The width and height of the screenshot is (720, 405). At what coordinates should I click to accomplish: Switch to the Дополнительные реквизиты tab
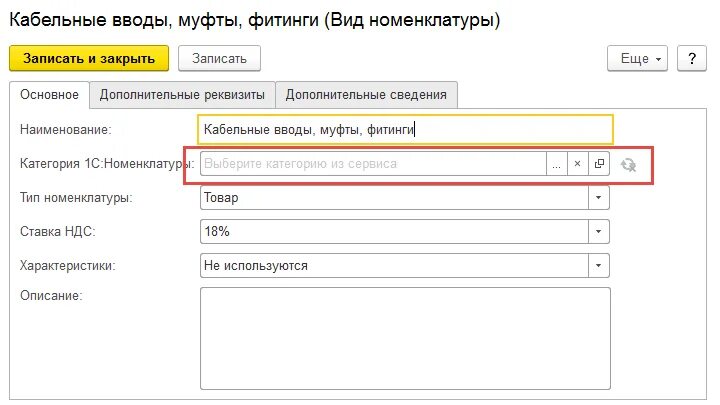182,95
